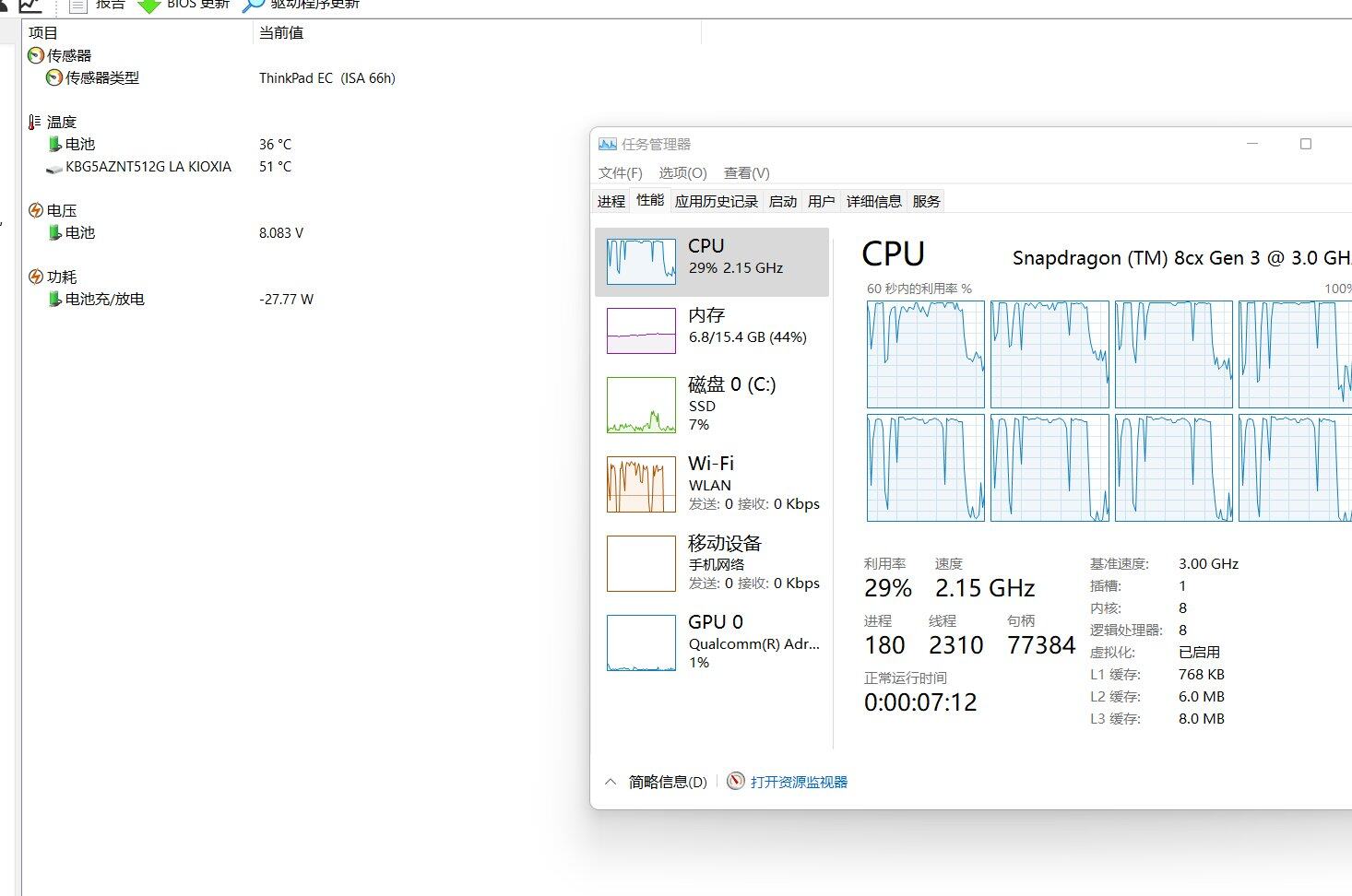
Task: Select the 移动设备 thumbnail graph
Action: coord(641,563)
